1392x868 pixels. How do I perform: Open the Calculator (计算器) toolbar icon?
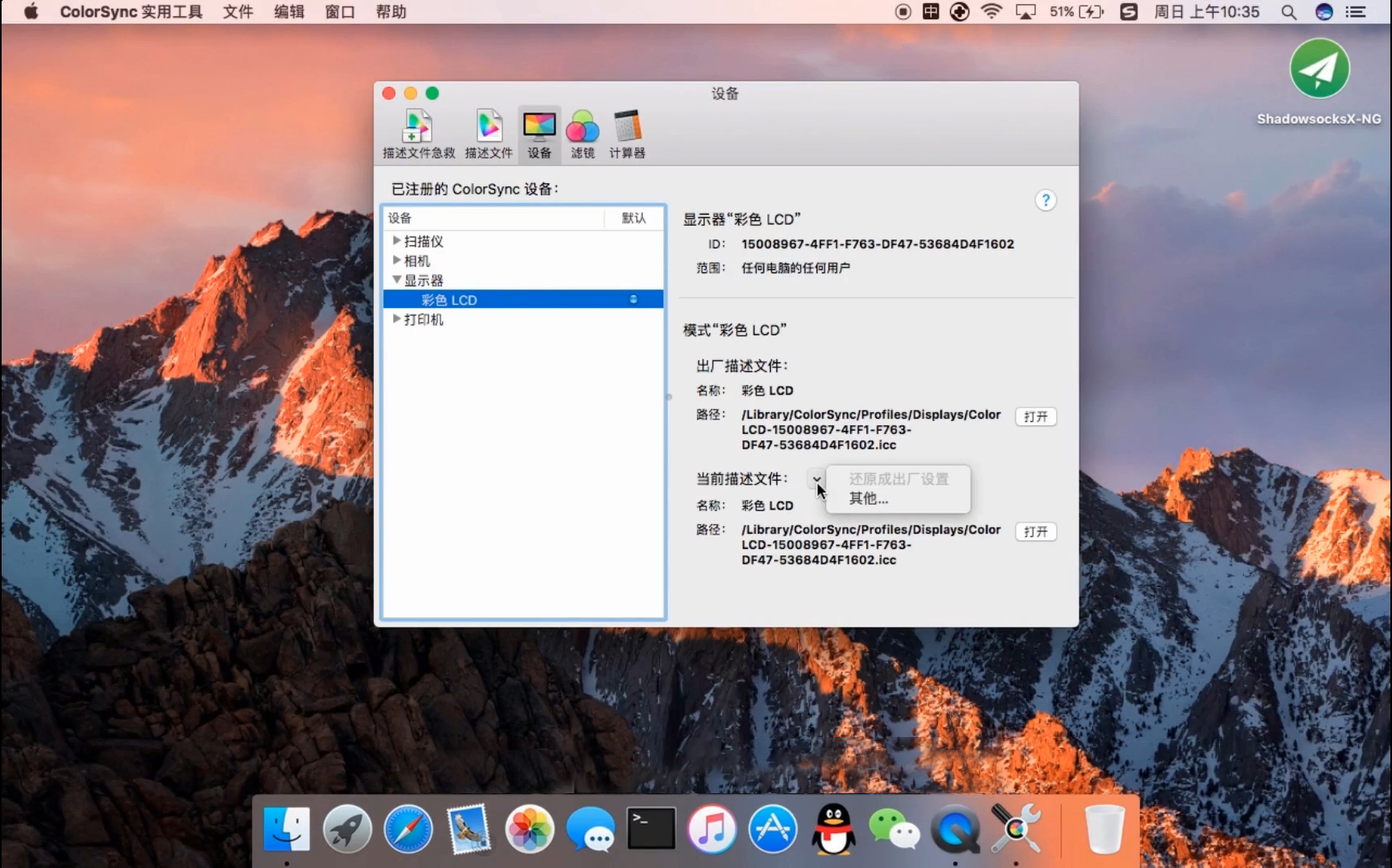pos(627,134)
